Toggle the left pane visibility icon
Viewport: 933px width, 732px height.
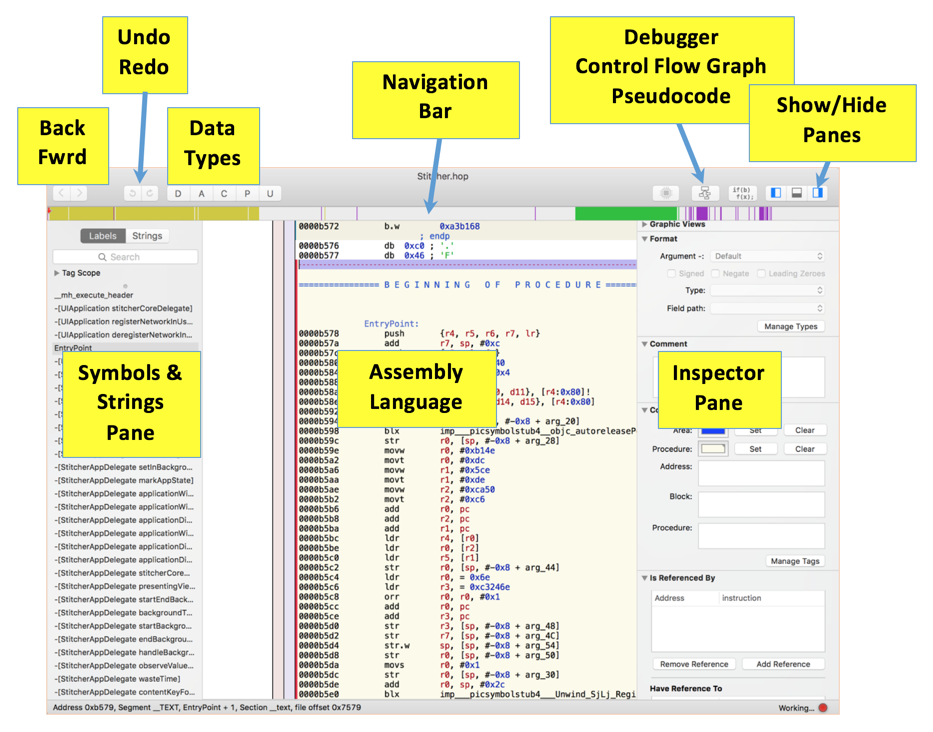pyautogui.click(x=776, y=193)
